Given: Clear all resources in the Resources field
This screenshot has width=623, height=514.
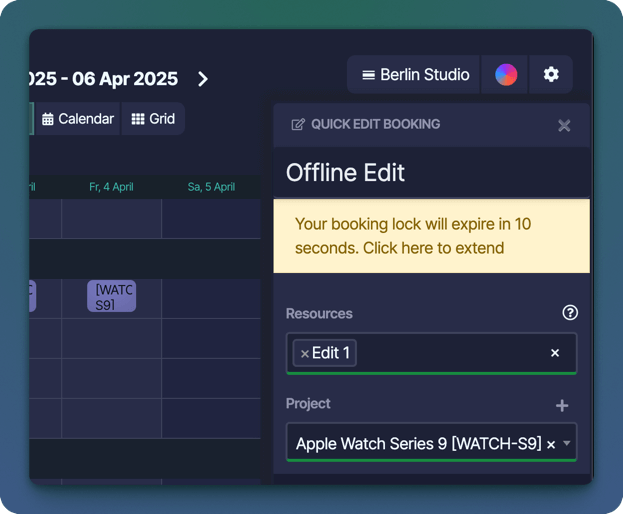Looking at the screenshot, I should point(555,353).
